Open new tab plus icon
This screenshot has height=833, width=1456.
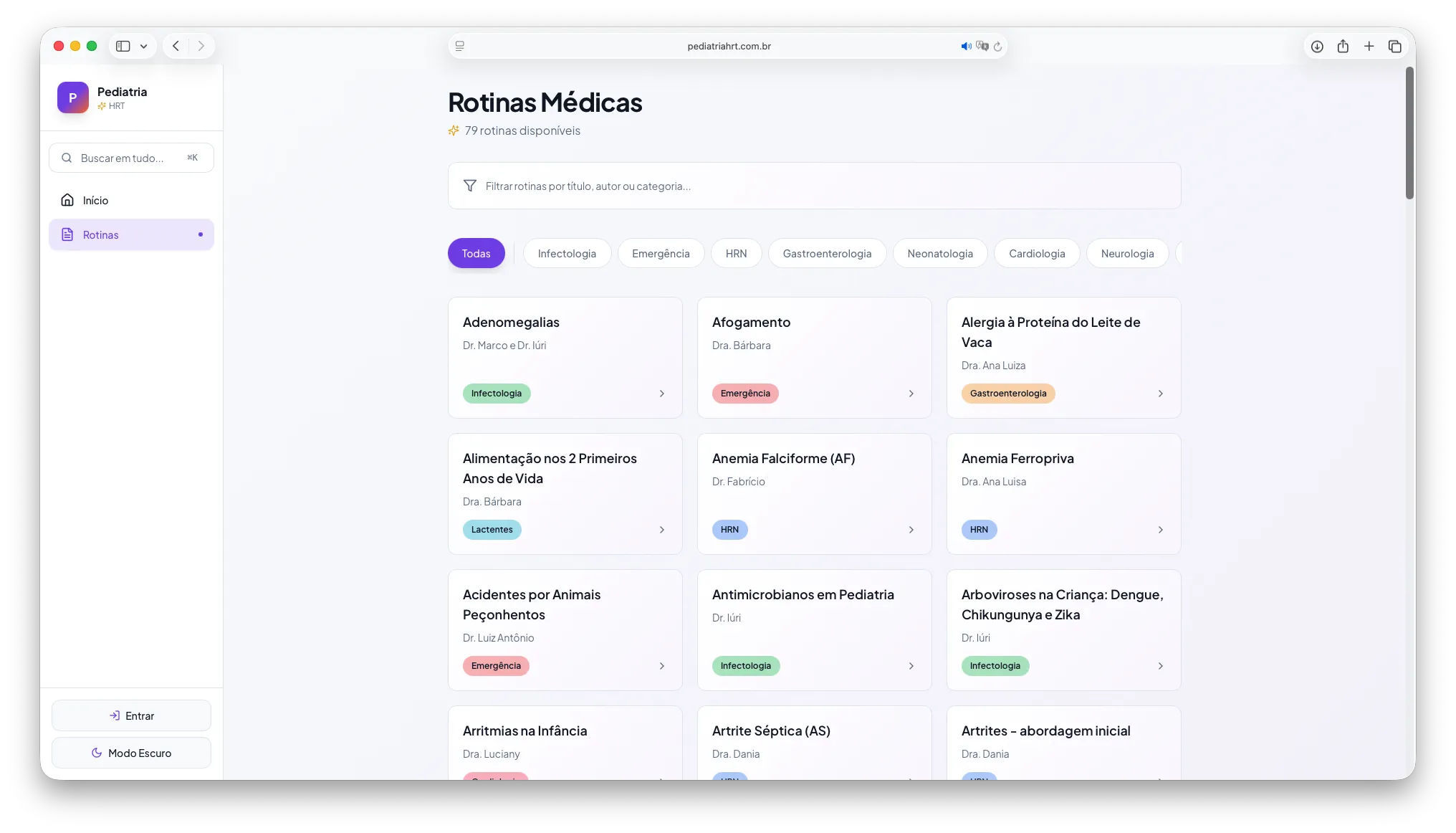pos(1369,46)
